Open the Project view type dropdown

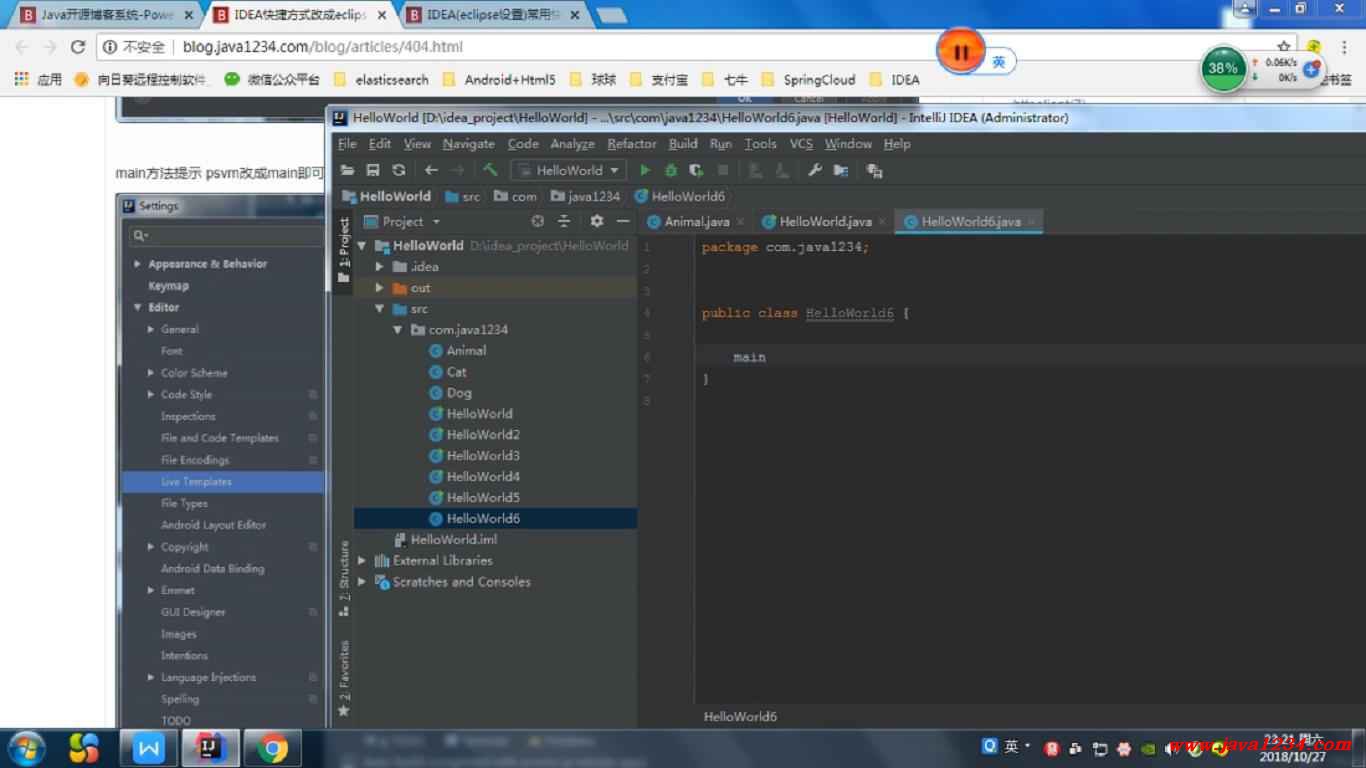[x=402, y=222]
